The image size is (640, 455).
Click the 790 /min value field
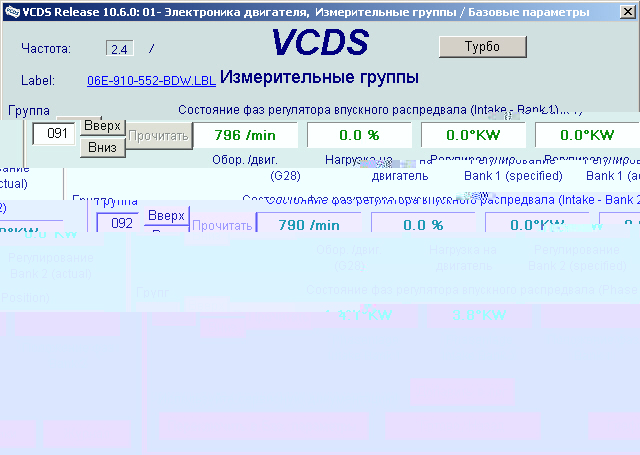pyautogui.click(x=309, y=224)
